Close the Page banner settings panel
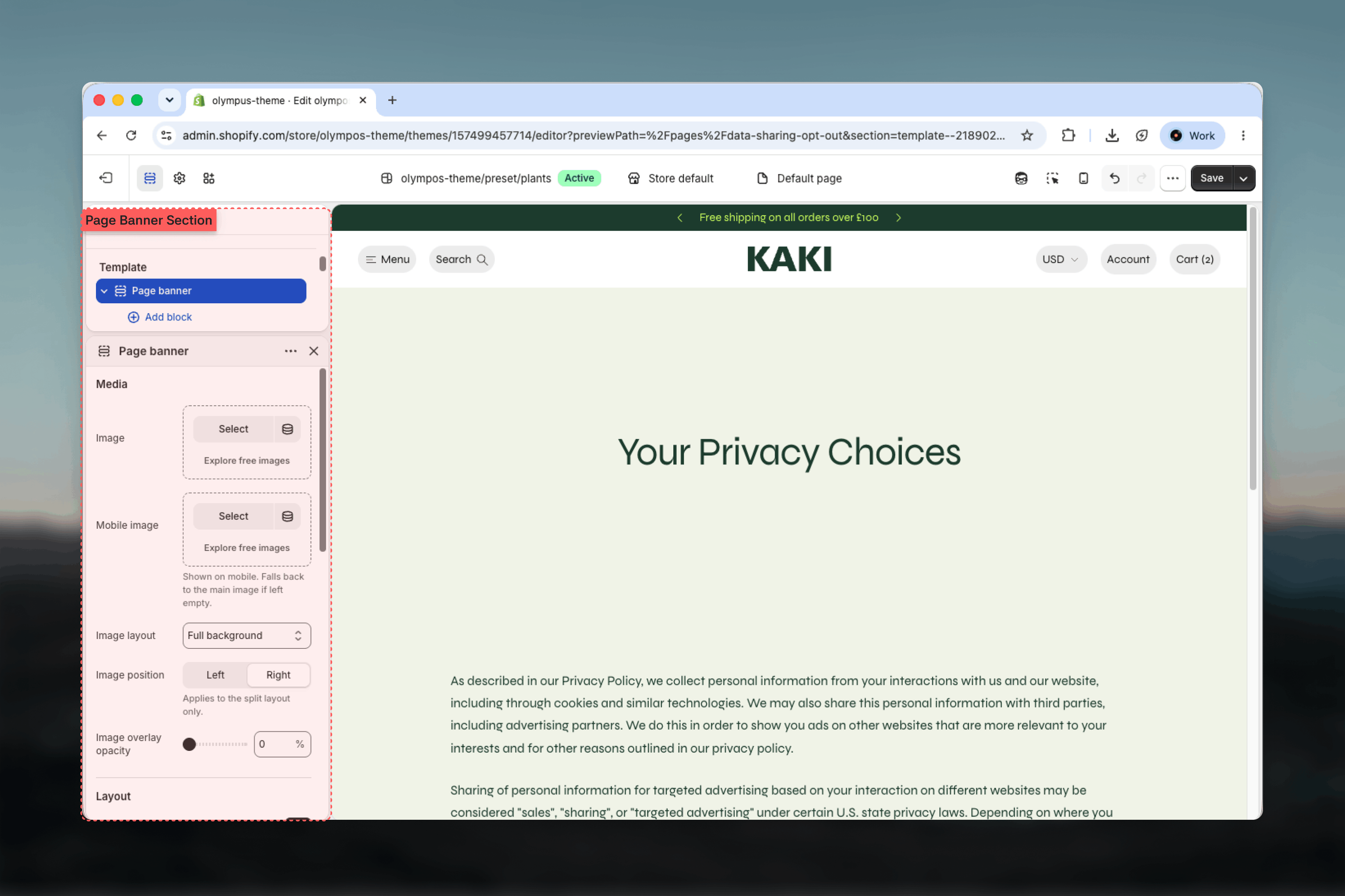This screenshot has height=896, width=1345. pos(314,351)
